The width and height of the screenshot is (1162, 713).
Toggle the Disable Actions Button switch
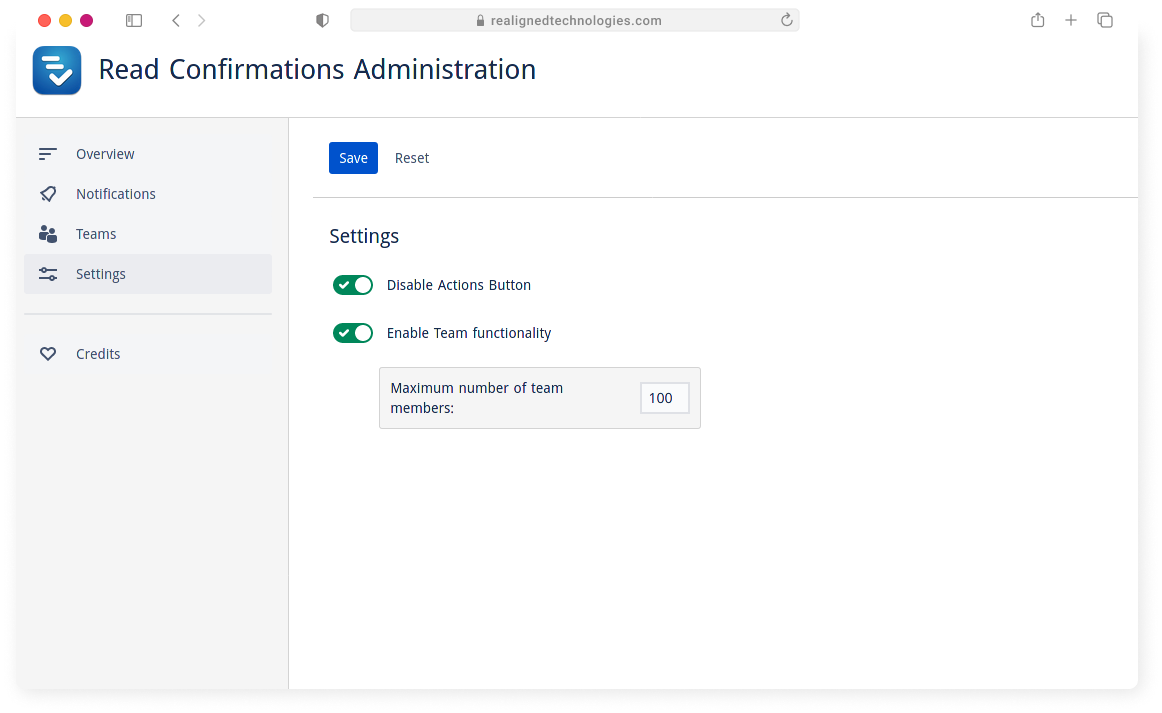[353, 285]
